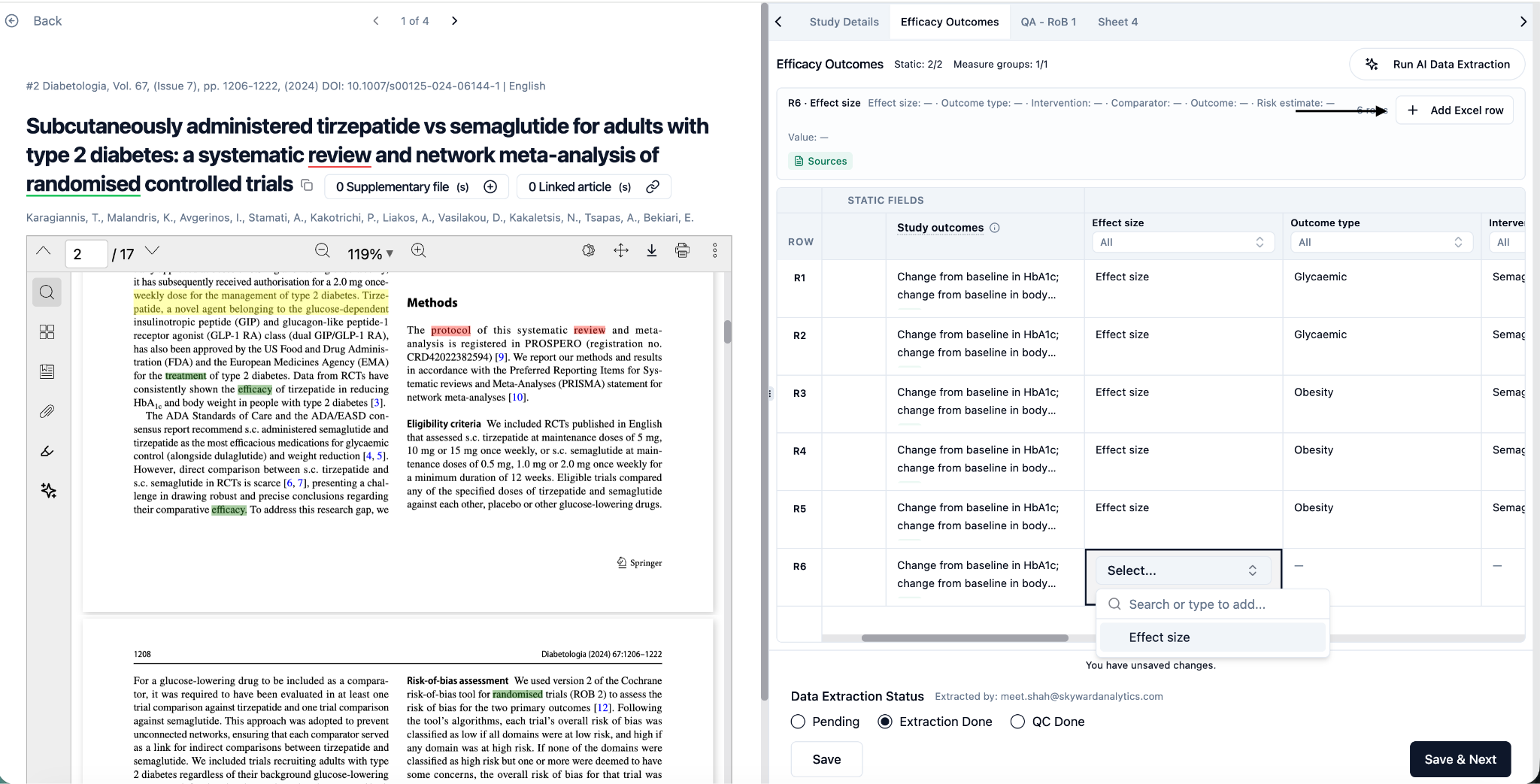
Task: Open the page thumbnails grid icon
Action: [x=47, y=332]
